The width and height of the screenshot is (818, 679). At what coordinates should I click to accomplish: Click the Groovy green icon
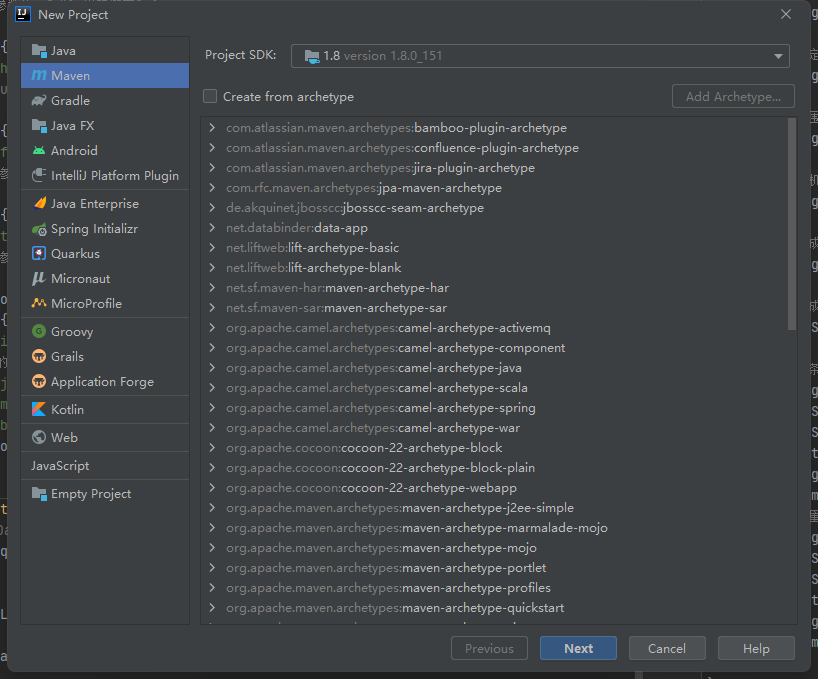tap(39, 332)
